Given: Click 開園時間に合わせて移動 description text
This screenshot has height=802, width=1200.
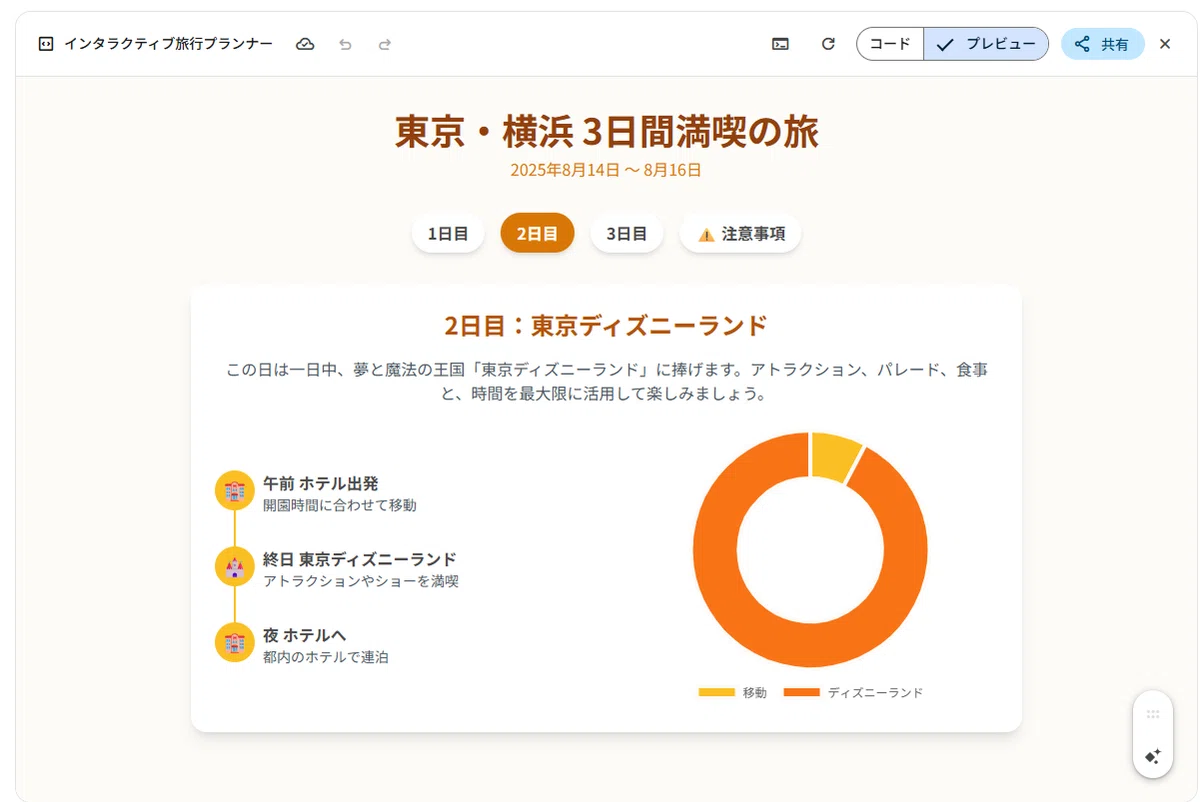Looking at the screenshot, I should click(x=340, y=505).
